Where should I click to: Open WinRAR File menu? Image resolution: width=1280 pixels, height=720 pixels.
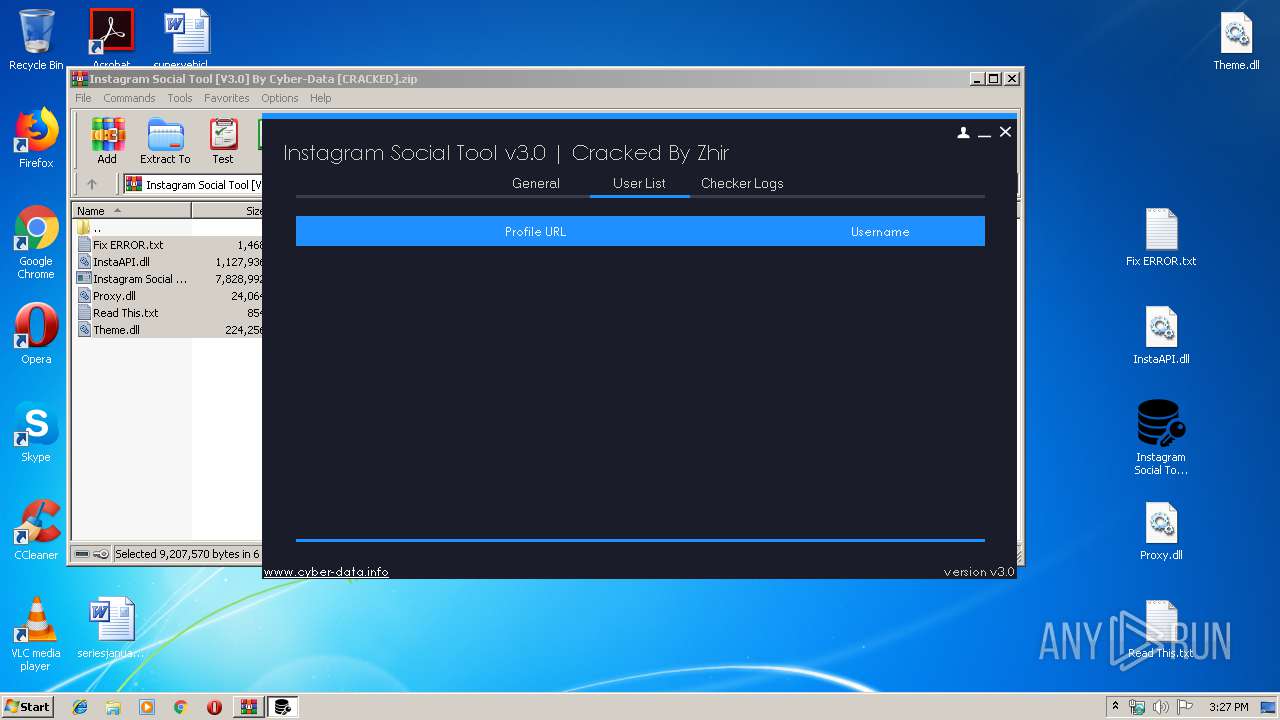(x=83, y=98)
